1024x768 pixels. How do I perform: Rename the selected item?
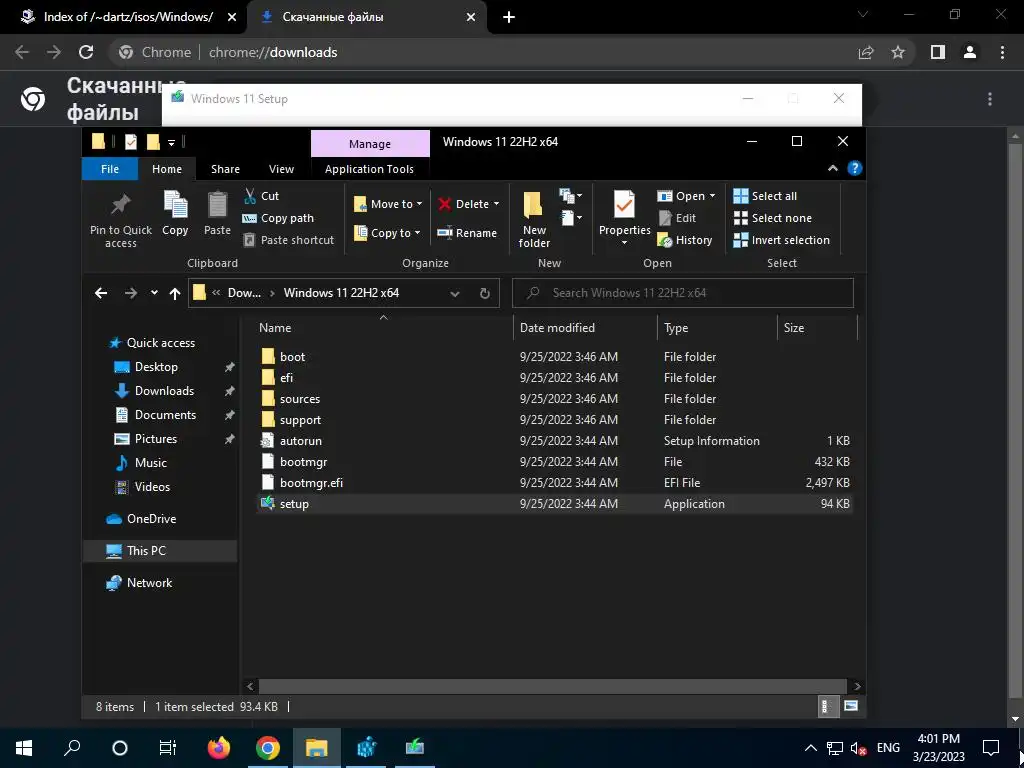[x=467, y=233]
